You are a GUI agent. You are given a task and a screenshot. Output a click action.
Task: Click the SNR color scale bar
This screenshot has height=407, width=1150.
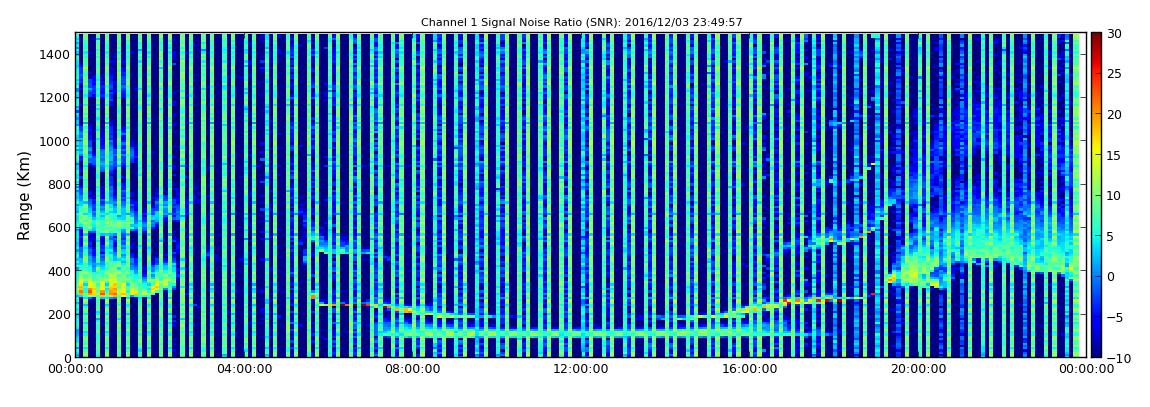pyautogui.click(x=1096, y=195)
